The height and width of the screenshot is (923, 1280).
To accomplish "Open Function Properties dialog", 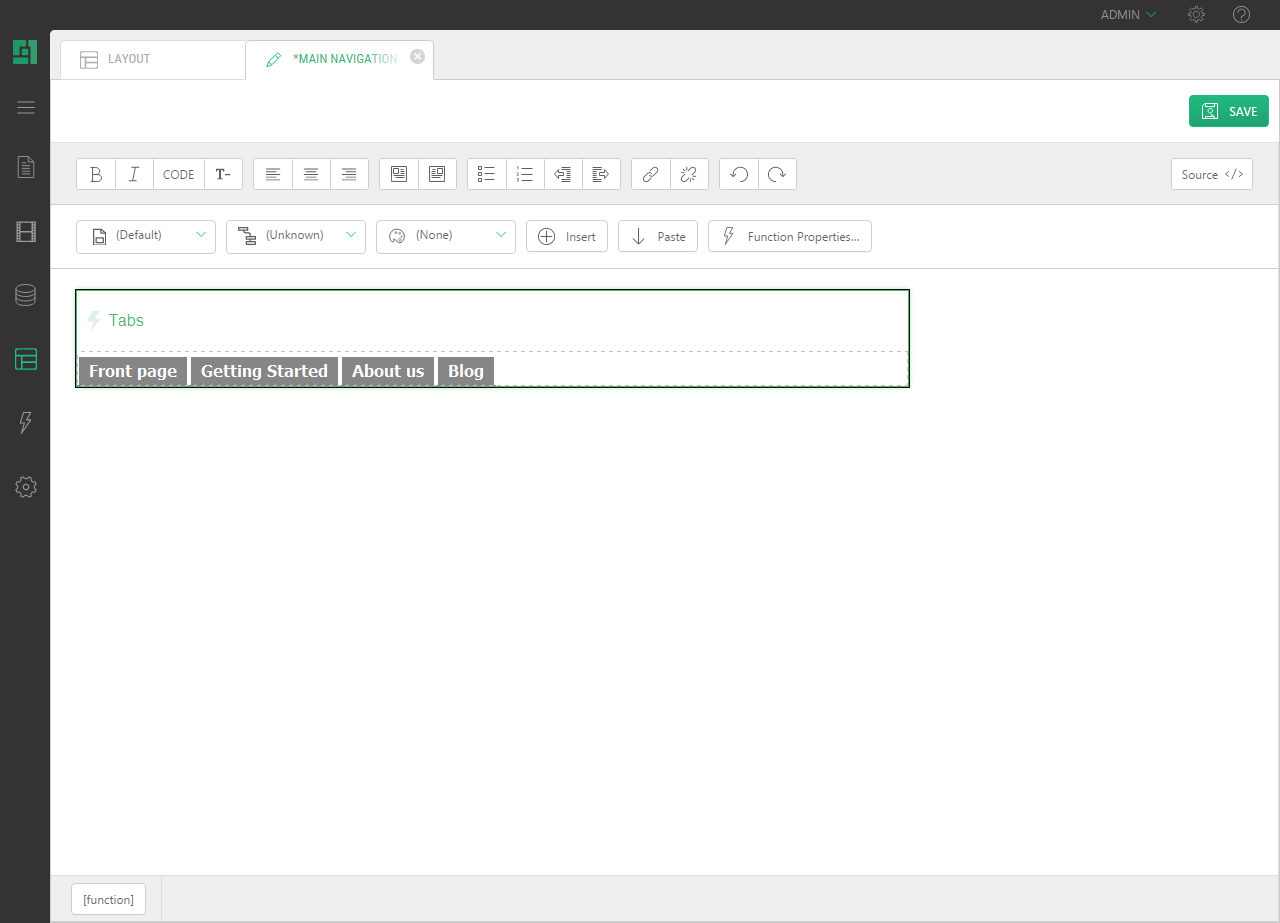I will 790,237.
